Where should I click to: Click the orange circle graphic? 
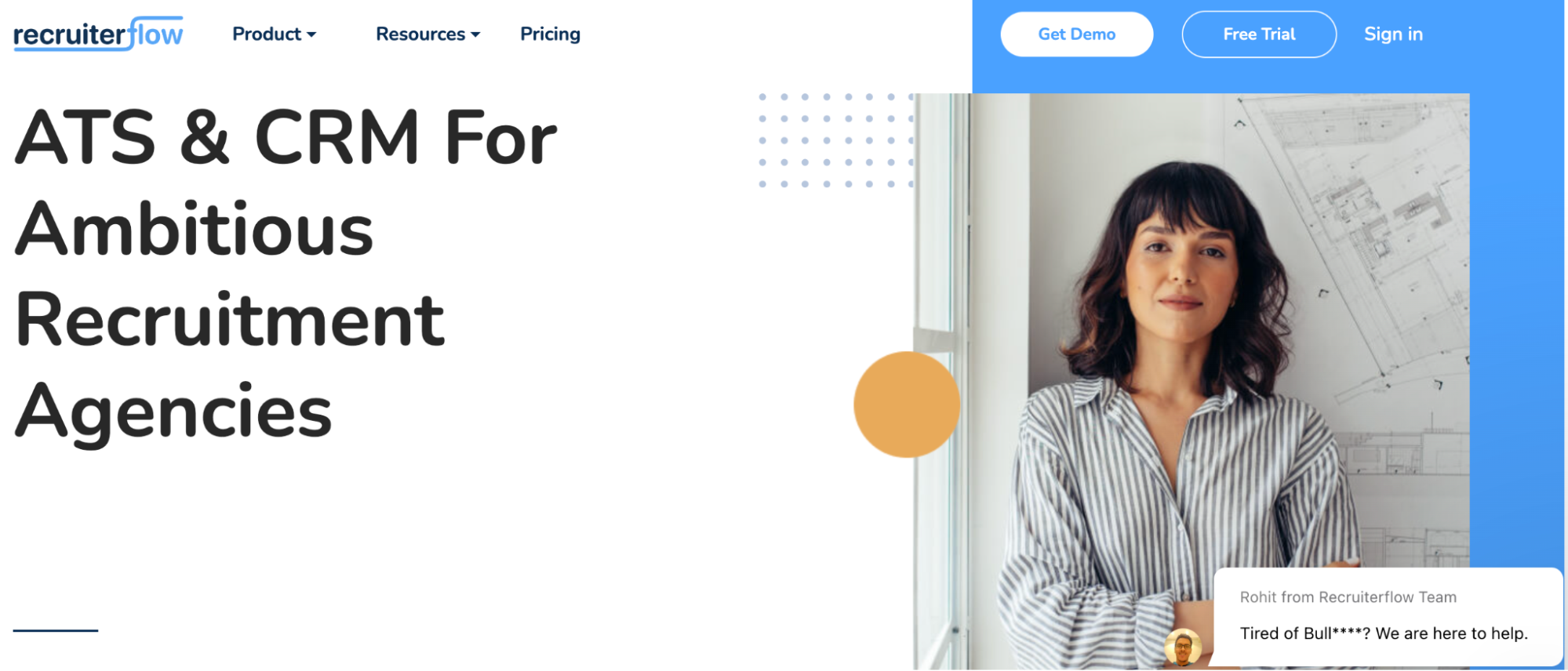[x=907, y=404]
